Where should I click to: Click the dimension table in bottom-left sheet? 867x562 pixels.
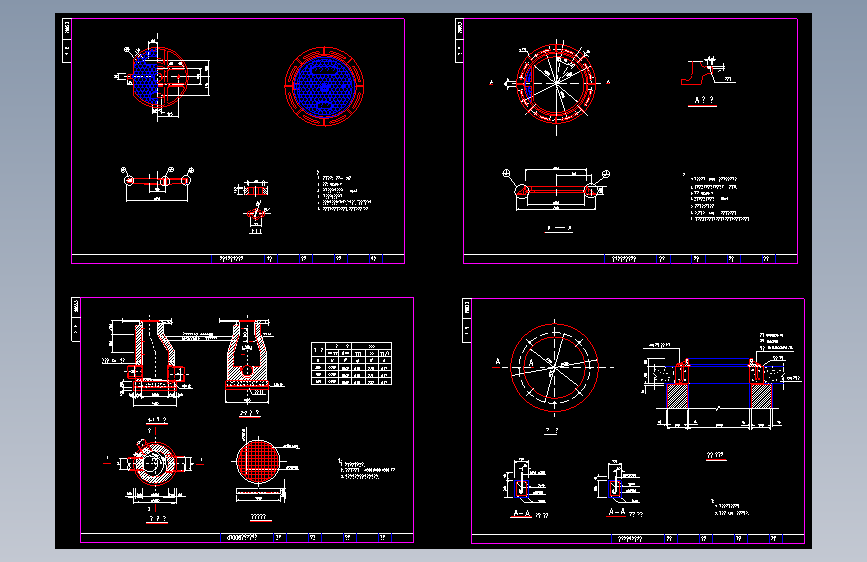point(351,363)
